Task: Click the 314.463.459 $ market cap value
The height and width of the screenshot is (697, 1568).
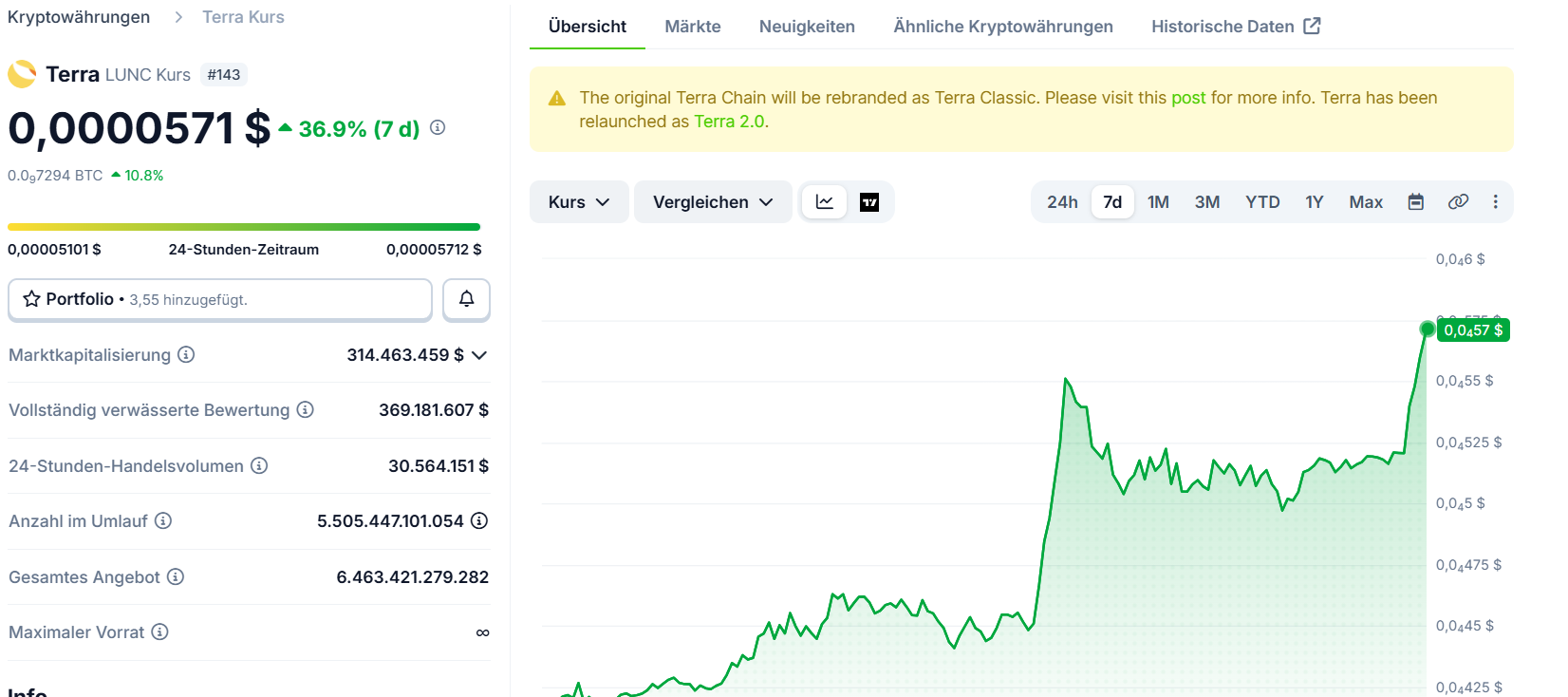Action: (x=405, y=355)
